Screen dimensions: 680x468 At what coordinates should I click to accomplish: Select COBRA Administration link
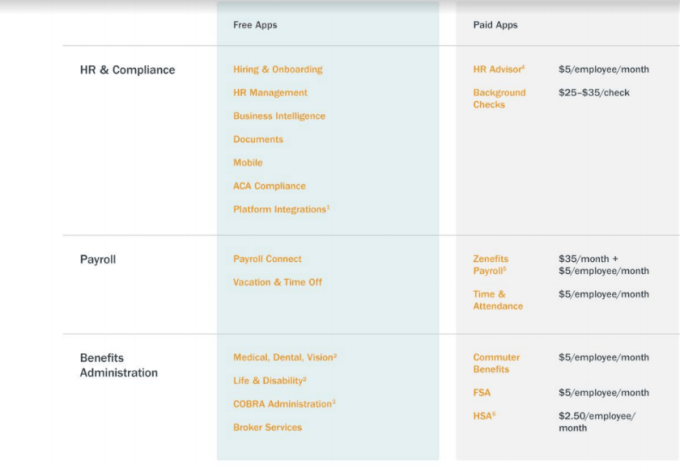click(x=283, y=404)
